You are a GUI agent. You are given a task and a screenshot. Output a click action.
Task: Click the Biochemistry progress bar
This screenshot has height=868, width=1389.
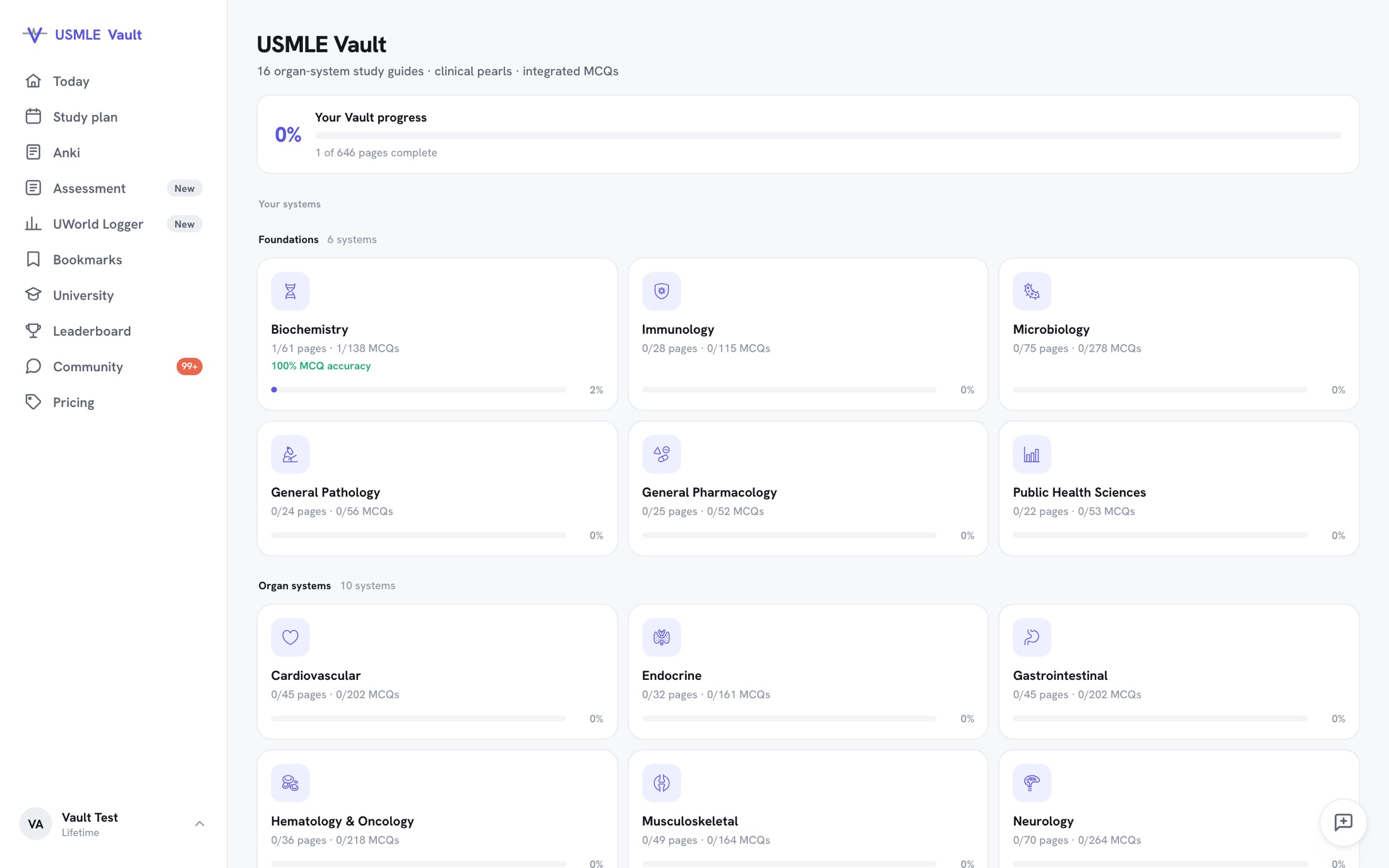419,389
